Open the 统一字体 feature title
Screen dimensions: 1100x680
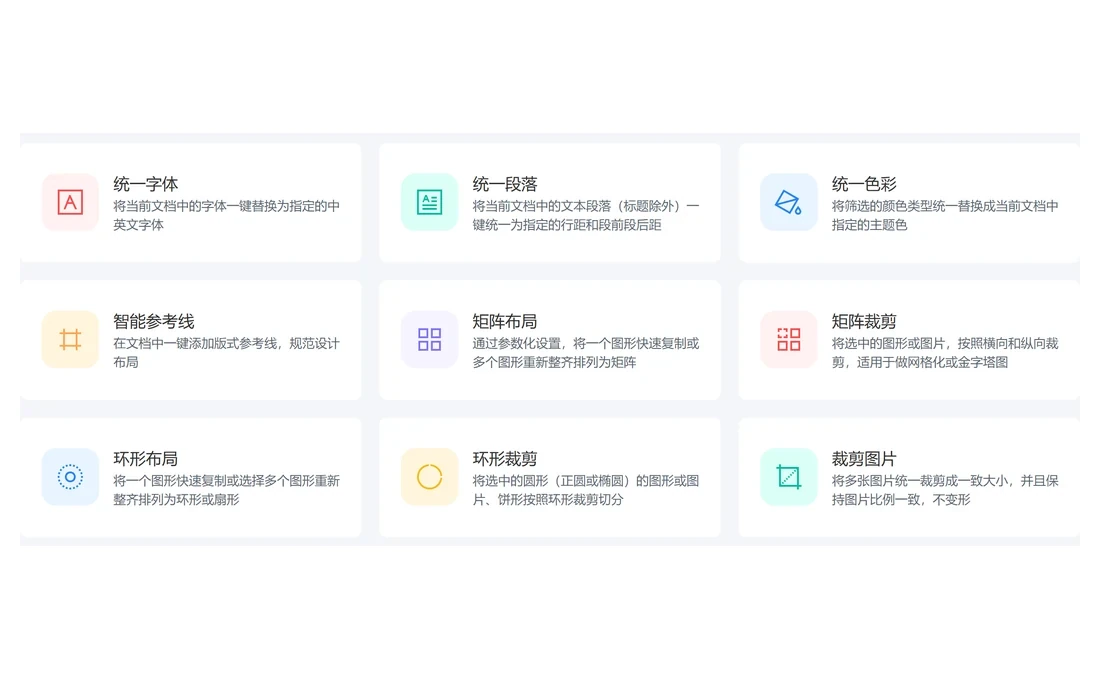[x=146, y=184]
